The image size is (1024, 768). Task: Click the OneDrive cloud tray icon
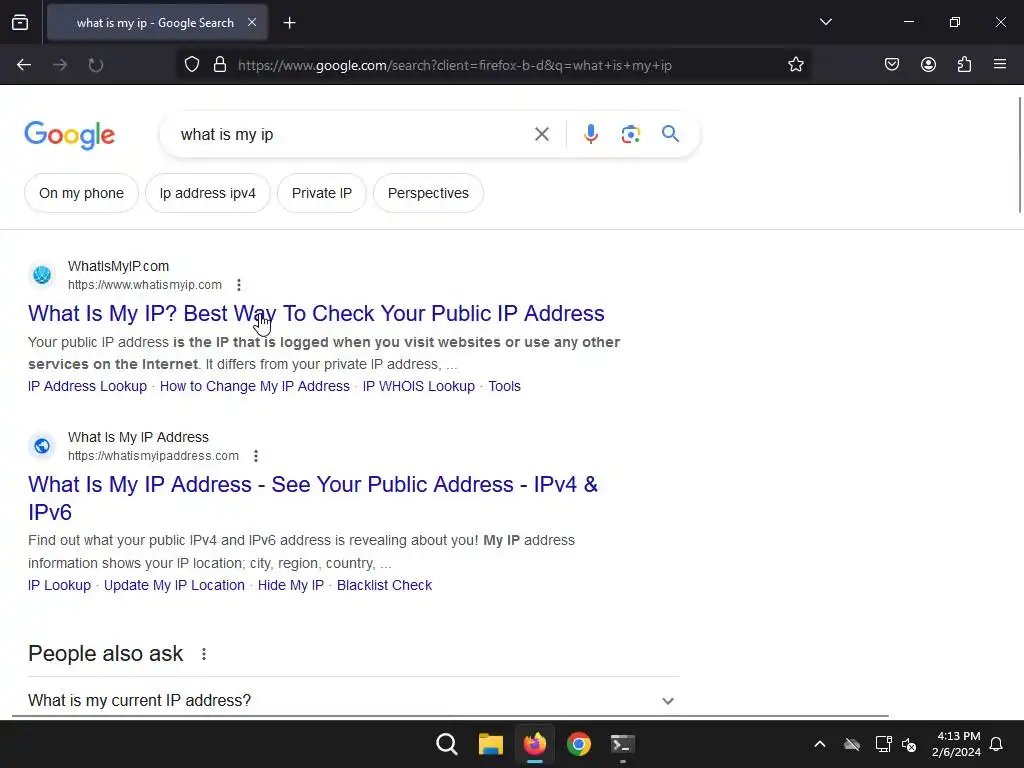tap(852, 744)
